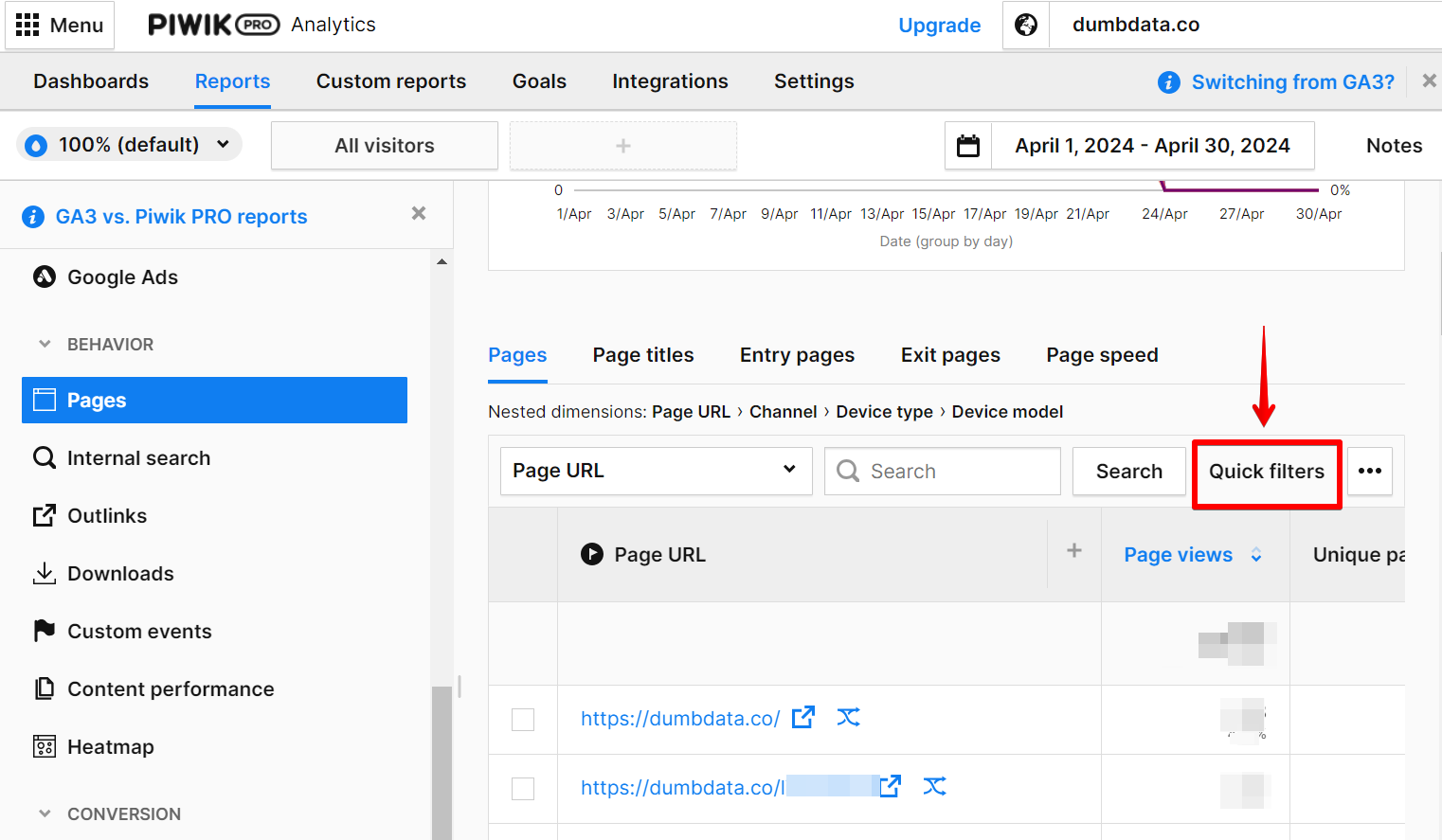Open the external-link icon next to https://dumbdata.co/
Screen dimensions: 1442x840
(802, 718)
